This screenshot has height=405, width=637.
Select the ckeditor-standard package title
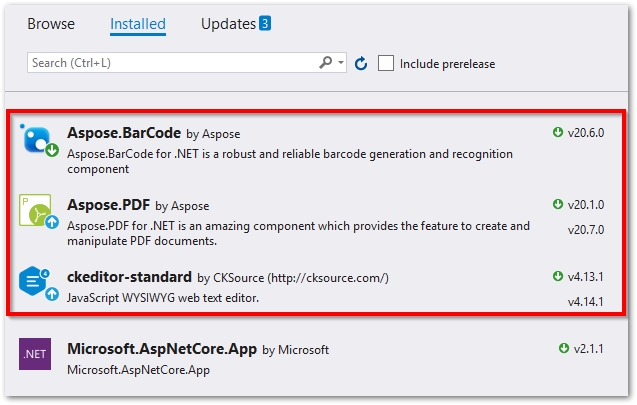pos(129,277)
